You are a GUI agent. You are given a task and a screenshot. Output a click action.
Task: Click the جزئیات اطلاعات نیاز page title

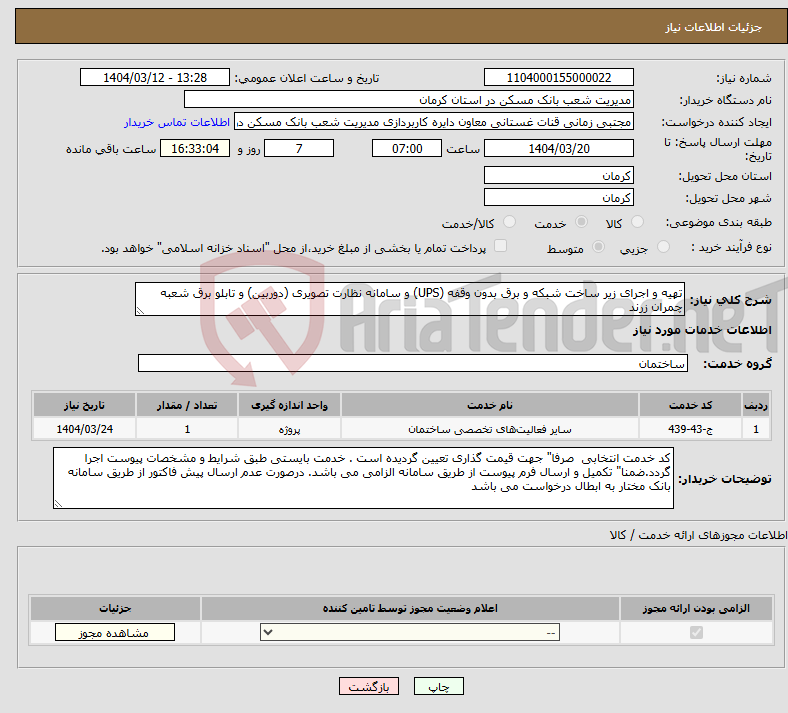tap(714, 27)
